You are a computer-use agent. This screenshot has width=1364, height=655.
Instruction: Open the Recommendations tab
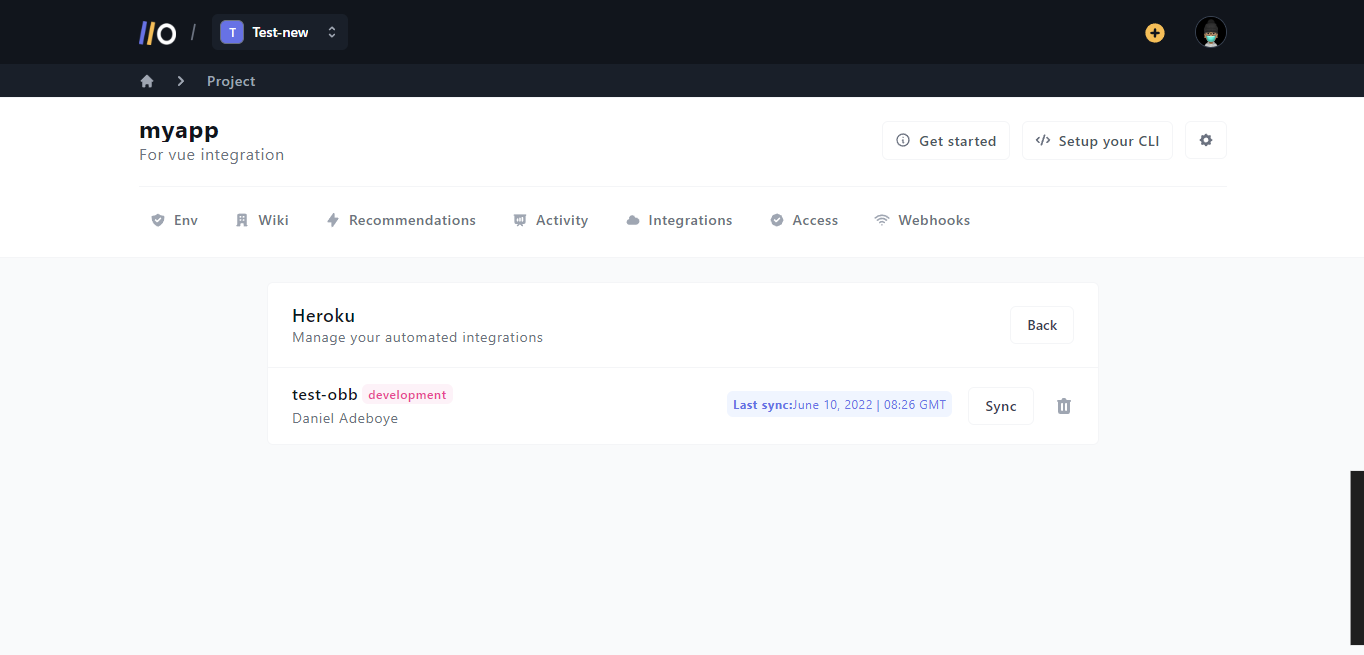click(401, 220)
